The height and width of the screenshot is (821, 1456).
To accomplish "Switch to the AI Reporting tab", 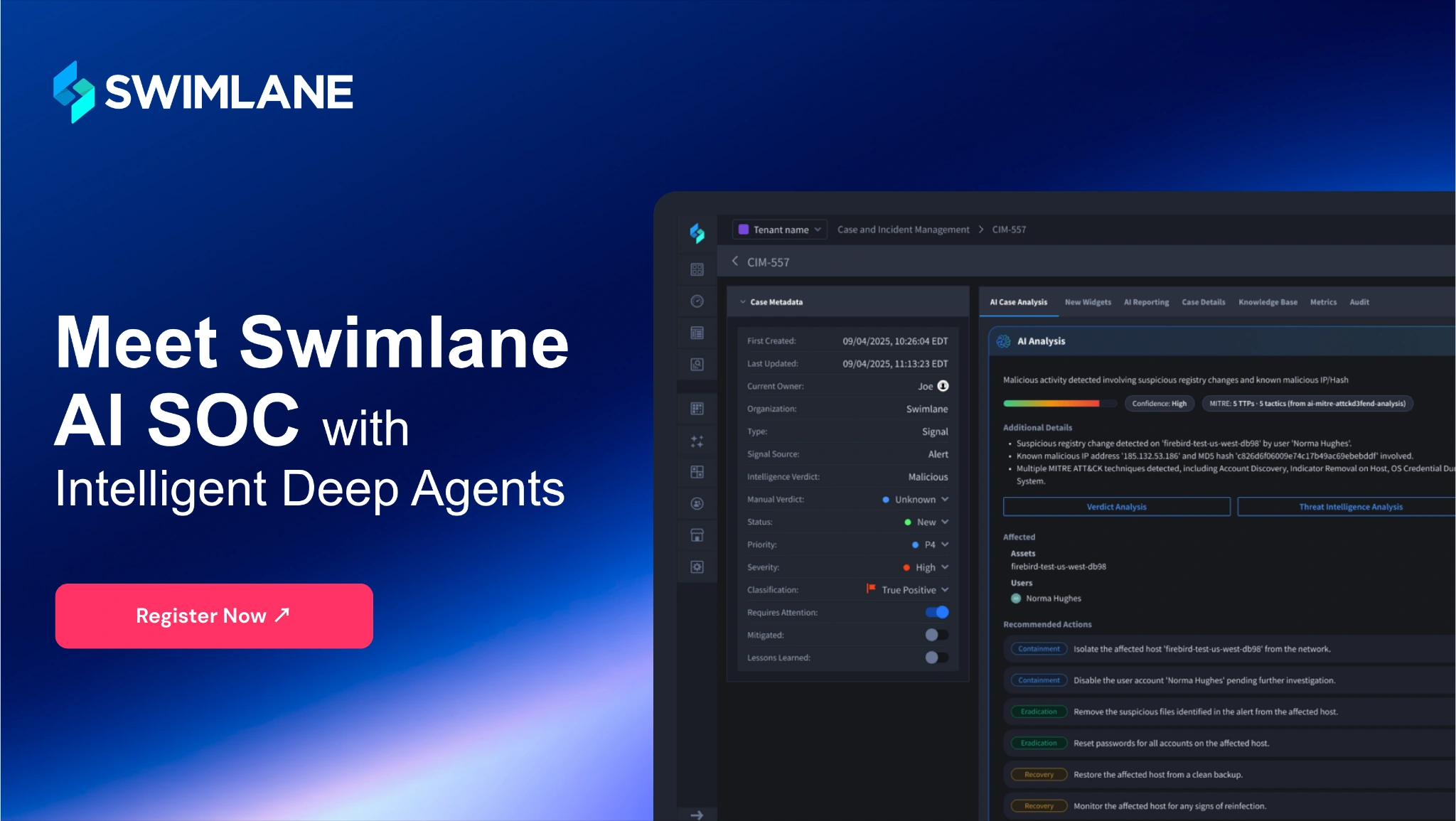I will click(1146, 302).
